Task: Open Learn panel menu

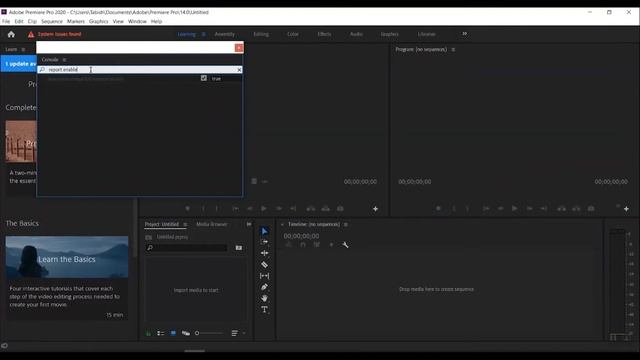Action: pos(23,49)
